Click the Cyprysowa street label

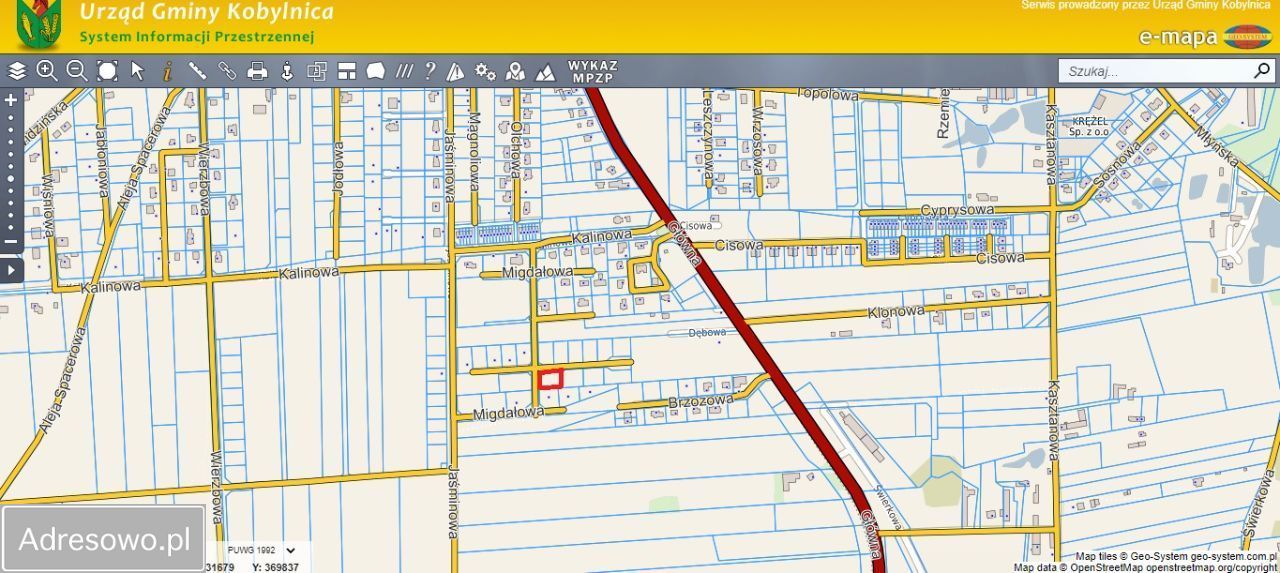(957, 210)
